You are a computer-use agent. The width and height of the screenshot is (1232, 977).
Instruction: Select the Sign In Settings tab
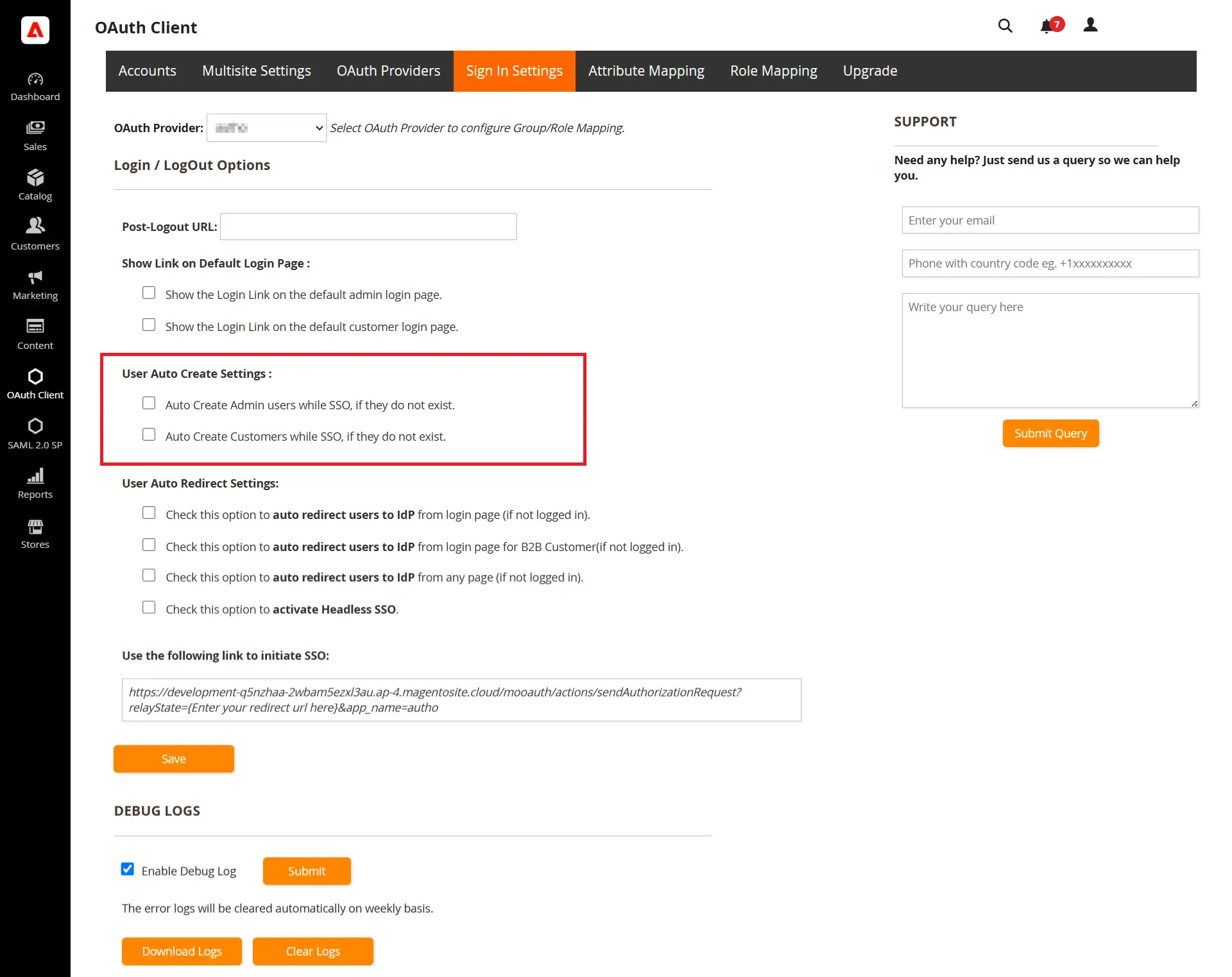[x=515, y=71]
